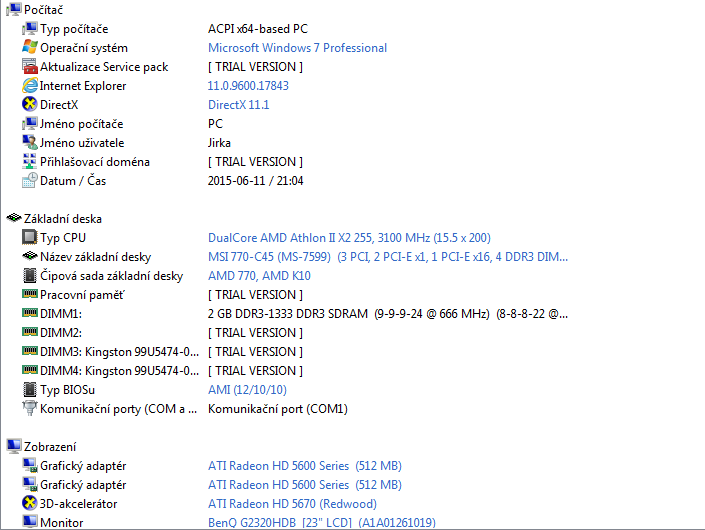Viewport: 705px width, 530px height.
Task: Click the Počítač section header icon
Action: 13,9
